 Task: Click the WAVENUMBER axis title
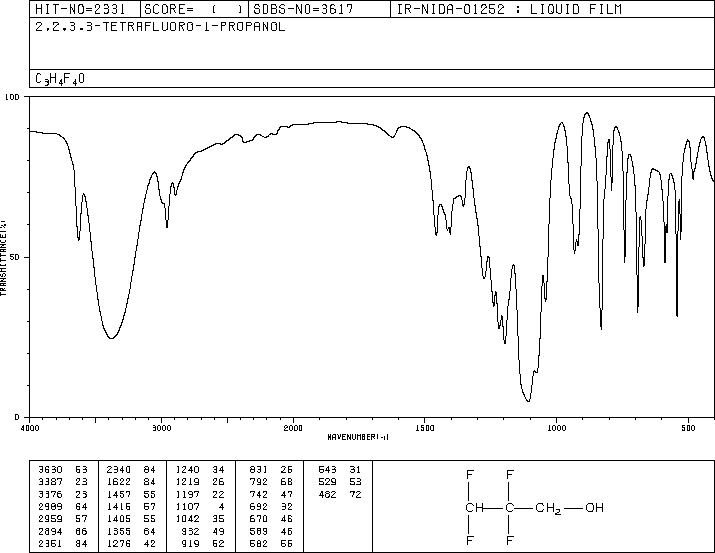pos(358,437)
